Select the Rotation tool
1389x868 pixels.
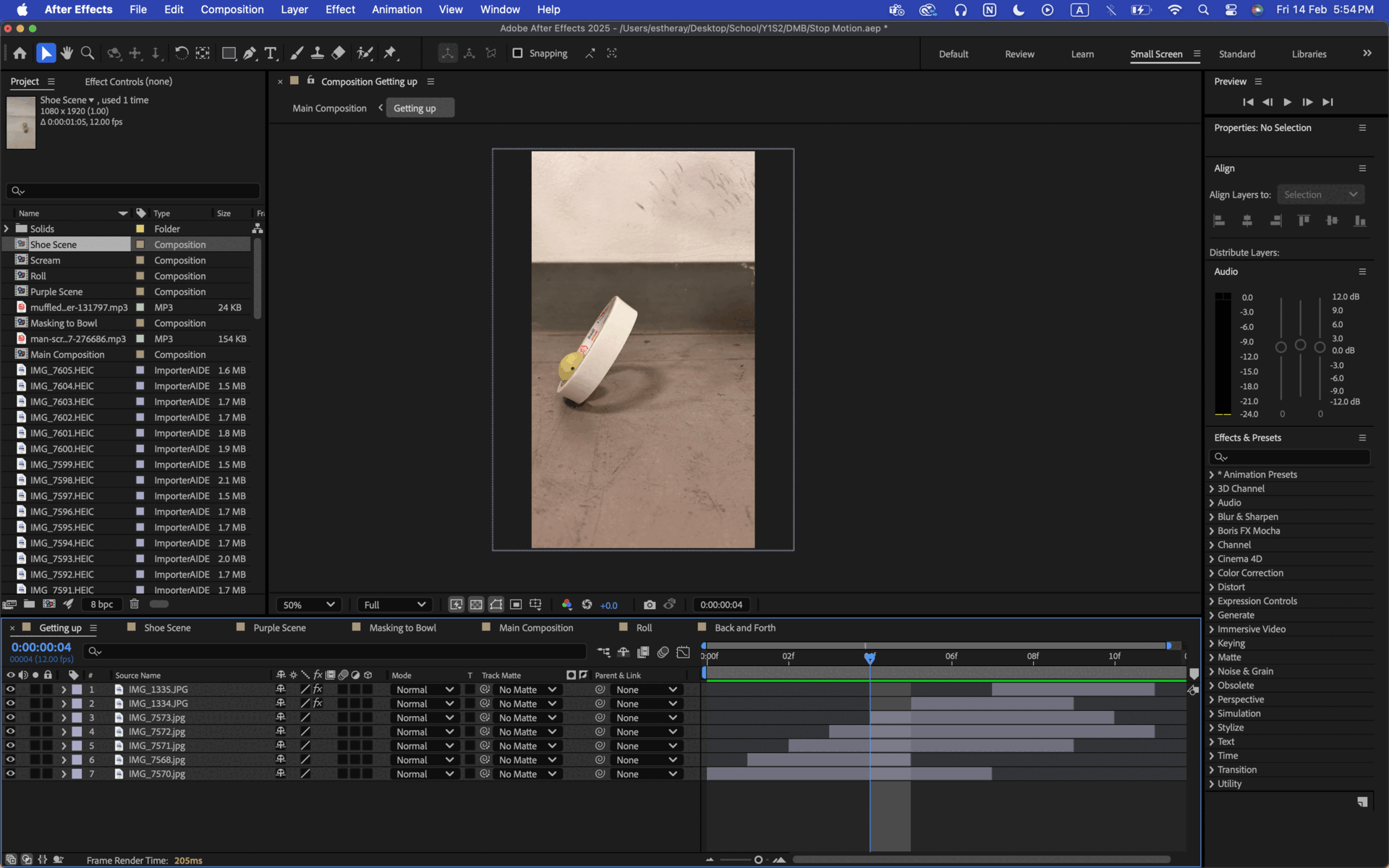pos(182,54)
